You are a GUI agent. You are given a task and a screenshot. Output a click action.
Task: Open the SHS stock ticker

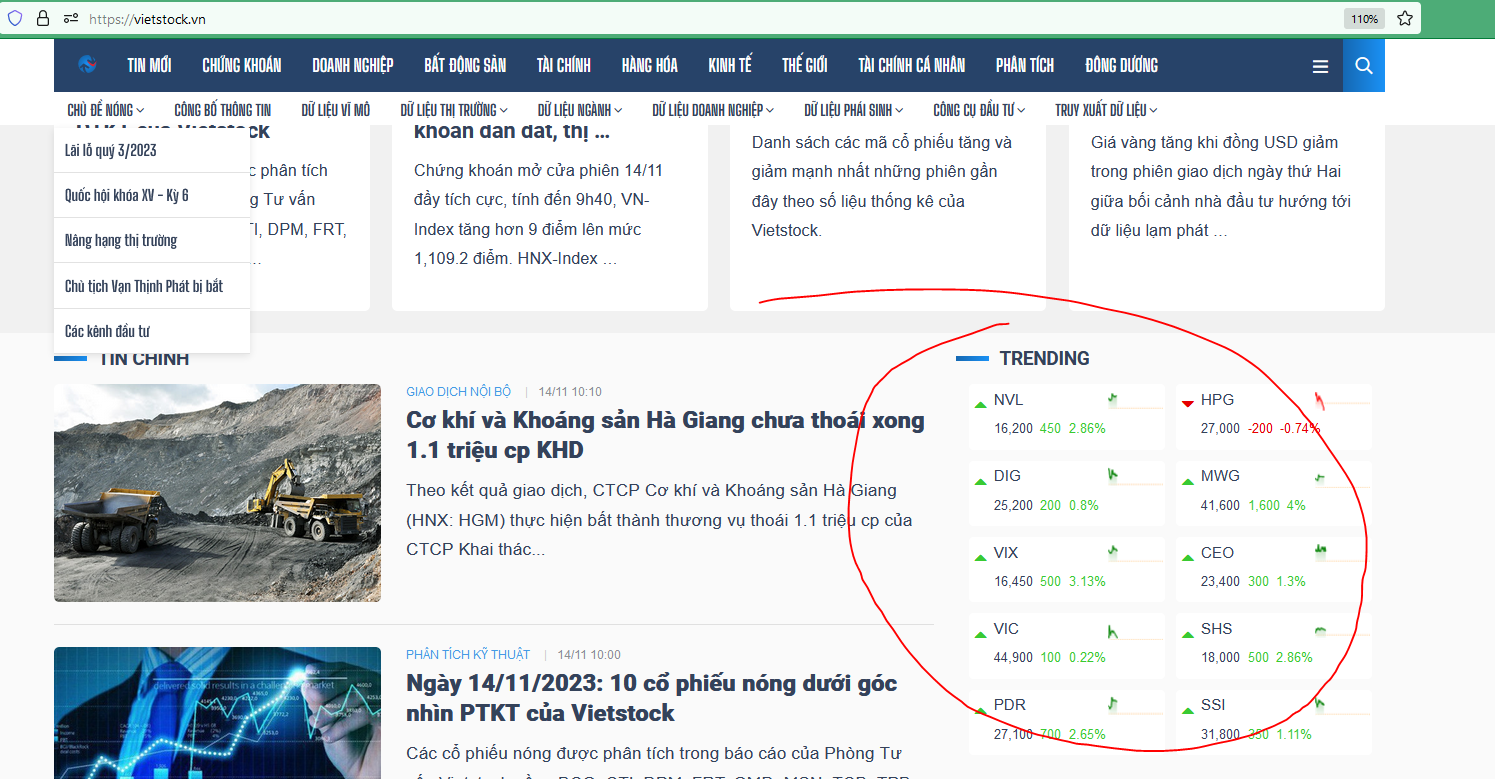(x=1216, y=629)
